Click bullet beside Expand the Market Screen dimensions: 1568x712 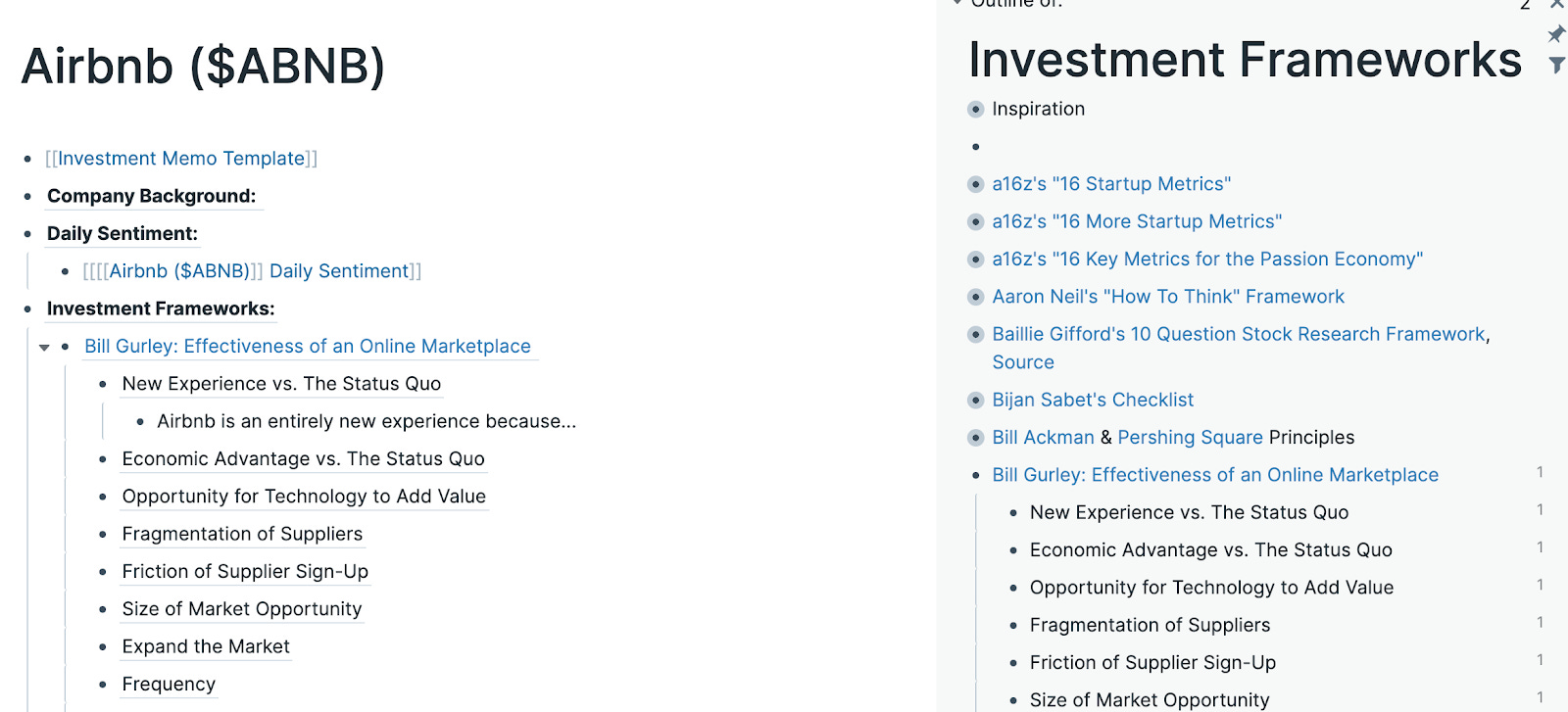[103, 647]
